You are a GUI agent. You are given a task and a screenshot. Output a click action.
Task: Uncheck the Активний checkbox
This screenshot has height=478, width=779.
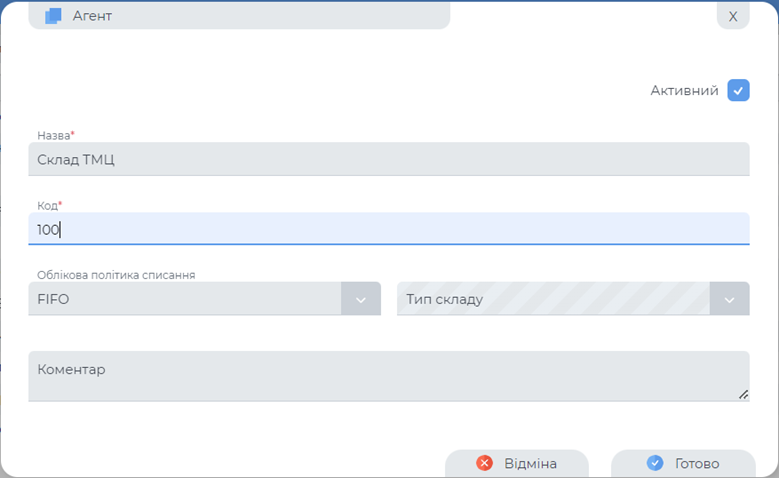738,90
